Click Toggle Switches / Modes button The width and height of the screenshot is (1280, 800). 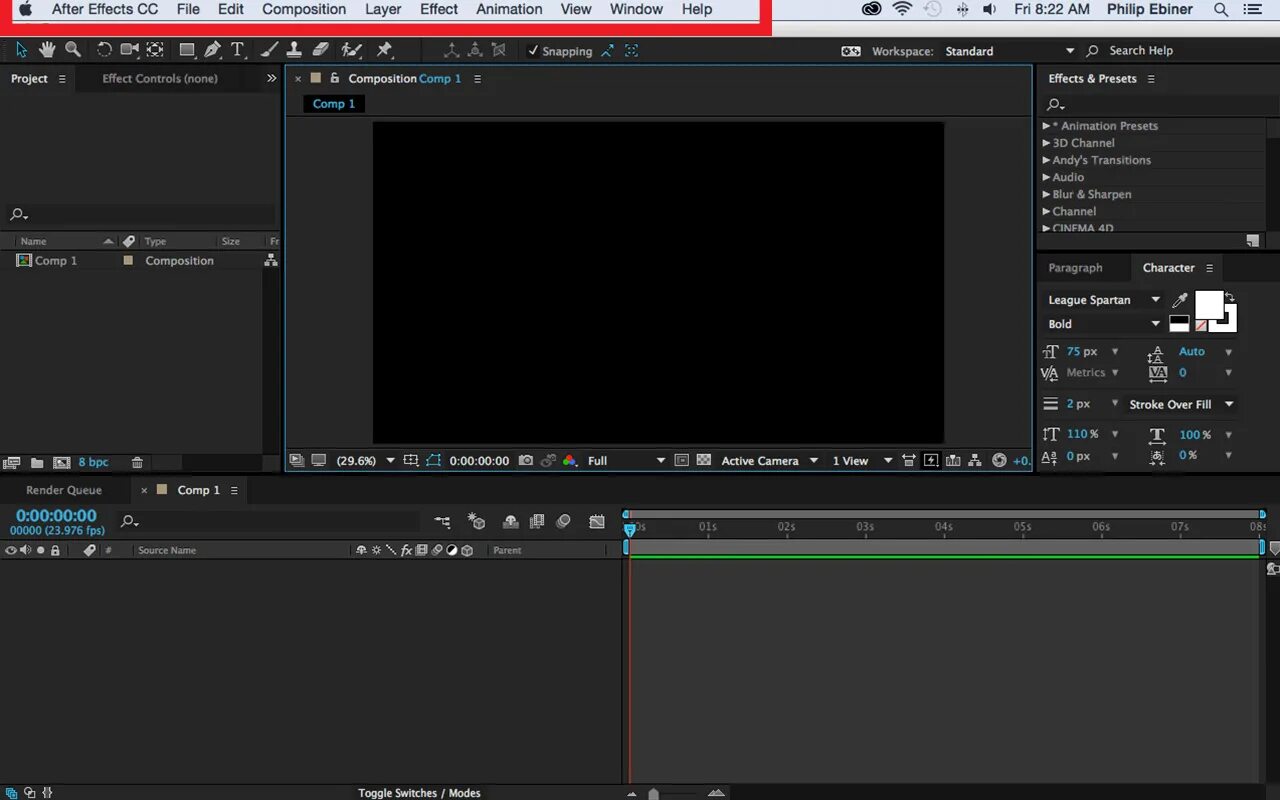coord(419,793)
